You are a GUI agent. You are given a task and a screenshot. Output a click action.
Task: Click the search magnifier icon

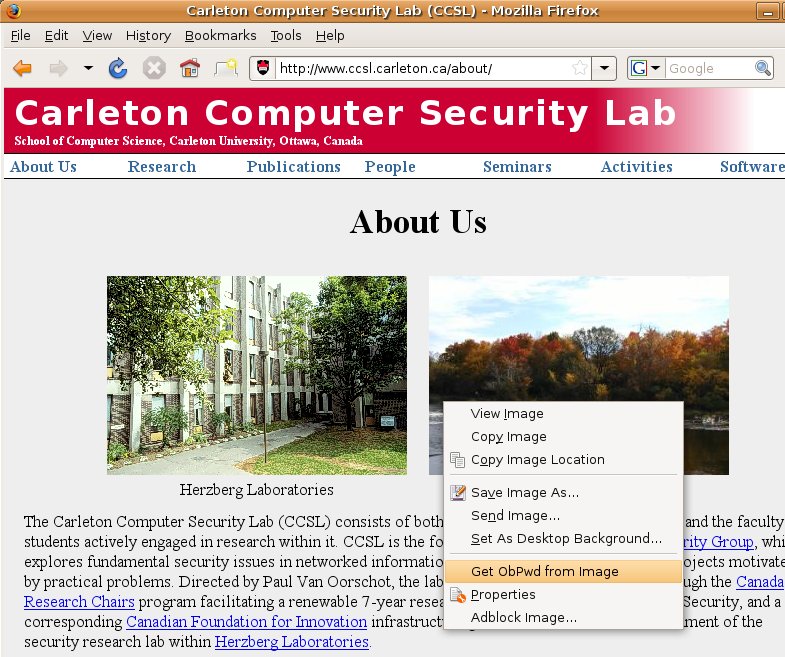pyautogui.click(x=762, y=68)
